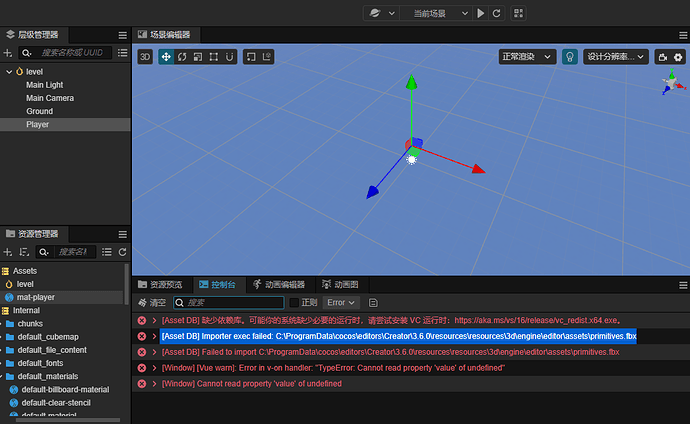Enable the 正则 regex checkbox
690x424 pixels.
[x=294, y=303]
